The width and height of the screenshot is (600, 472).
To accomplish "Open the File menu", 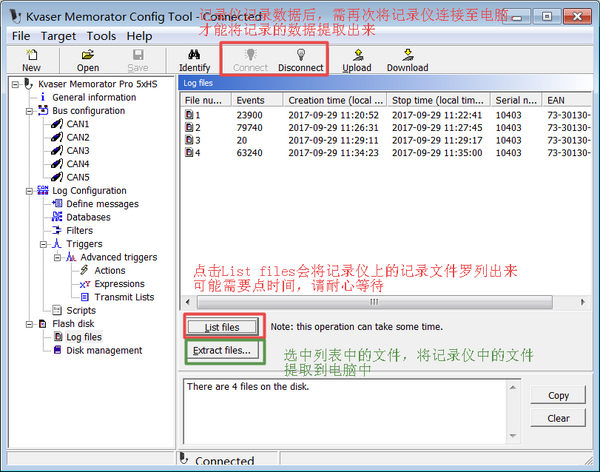I will tap(21, 36).
